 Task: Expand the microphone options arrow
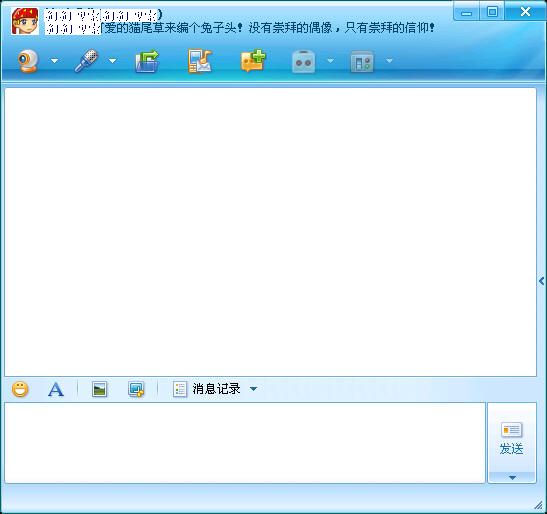point(112,61)
